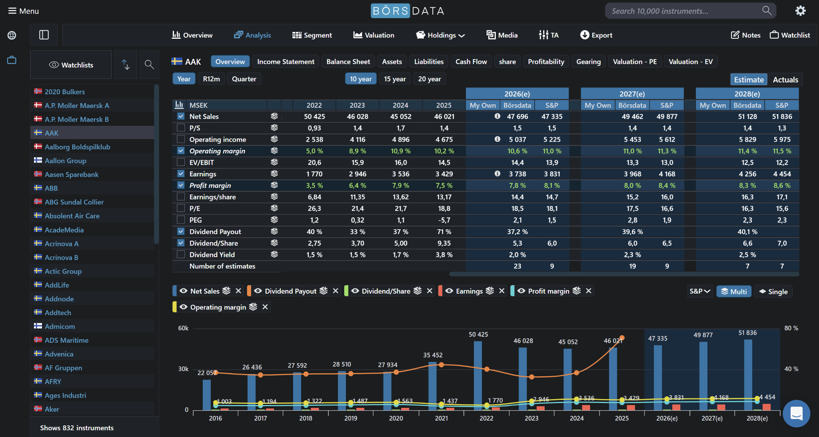The width and height of the screenshot is (819, 437).
Task: Check the Dividend Yield checkbox
Action: 181,255
